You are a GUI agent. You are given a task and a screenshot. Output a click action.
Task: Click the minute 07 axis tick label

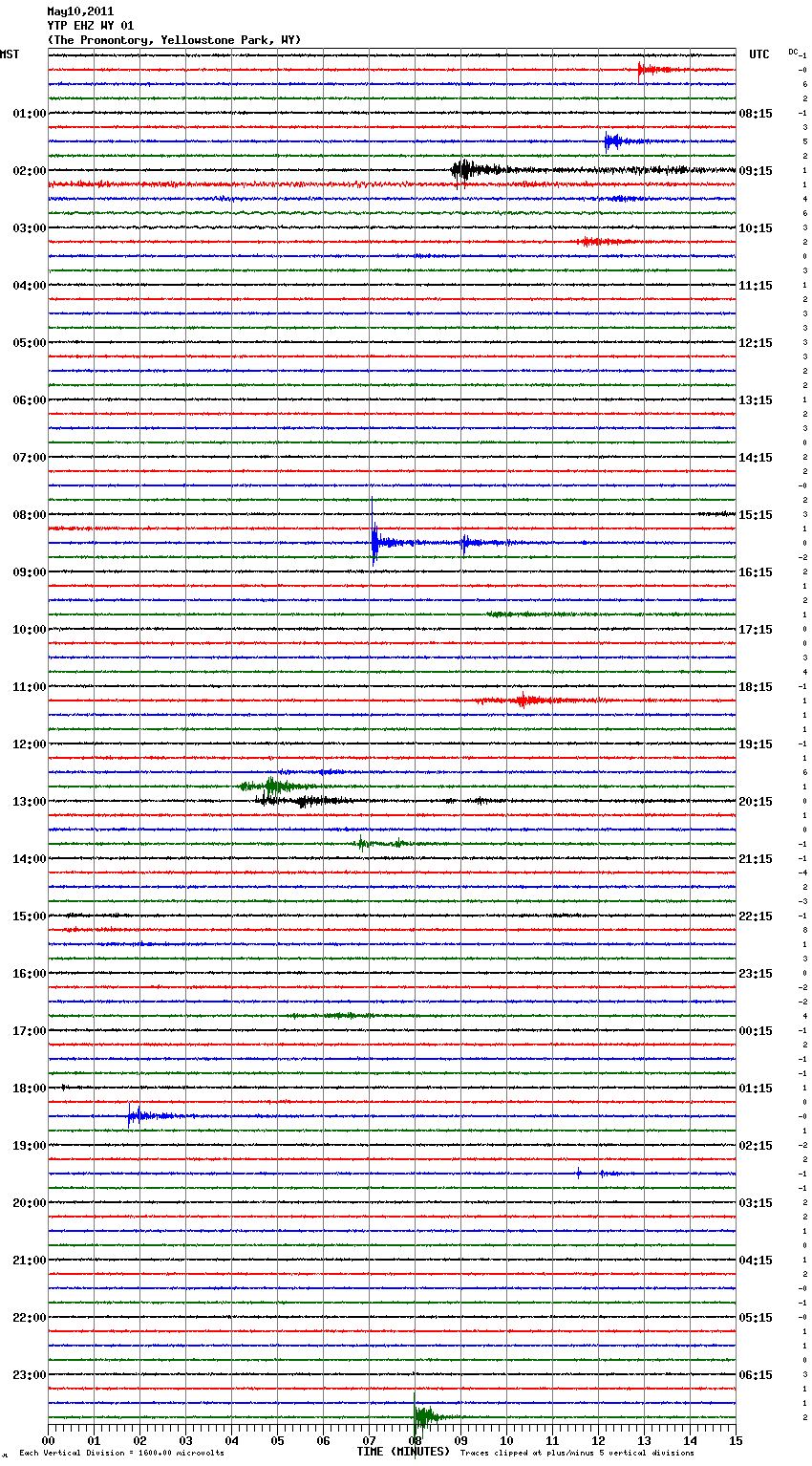pyautogui.click(x=369, y=1440)
